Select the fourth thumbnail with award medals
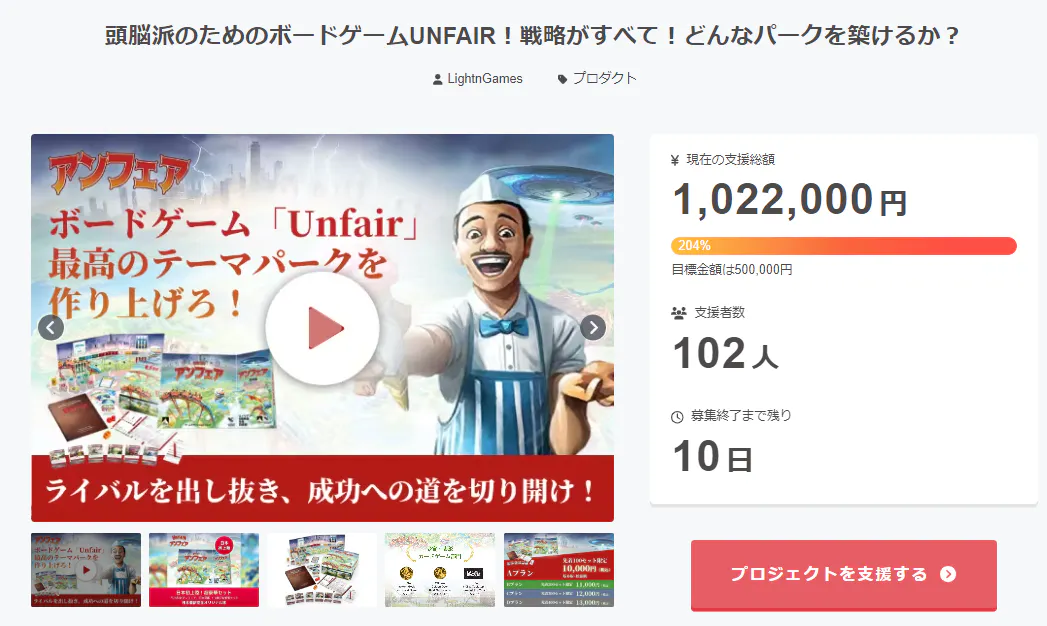 point(440,570)
